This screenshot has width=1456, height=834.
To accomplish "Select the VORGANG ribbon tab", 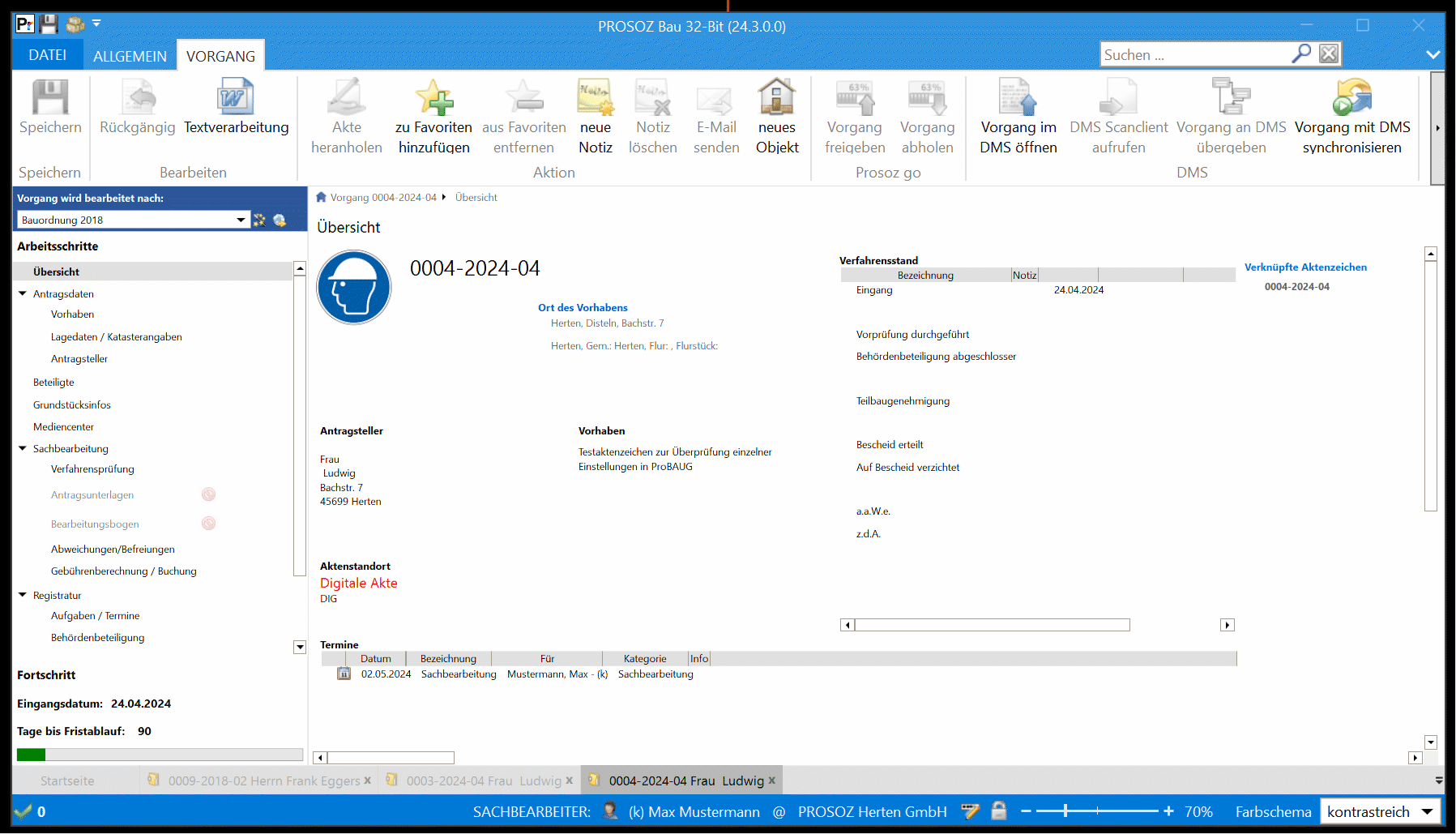I will click(x=220, y=56).
